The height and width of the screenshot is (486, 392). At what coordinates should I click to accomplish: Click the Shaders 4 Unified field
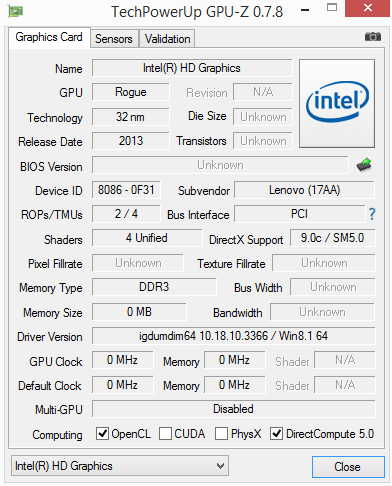[147, 238]
